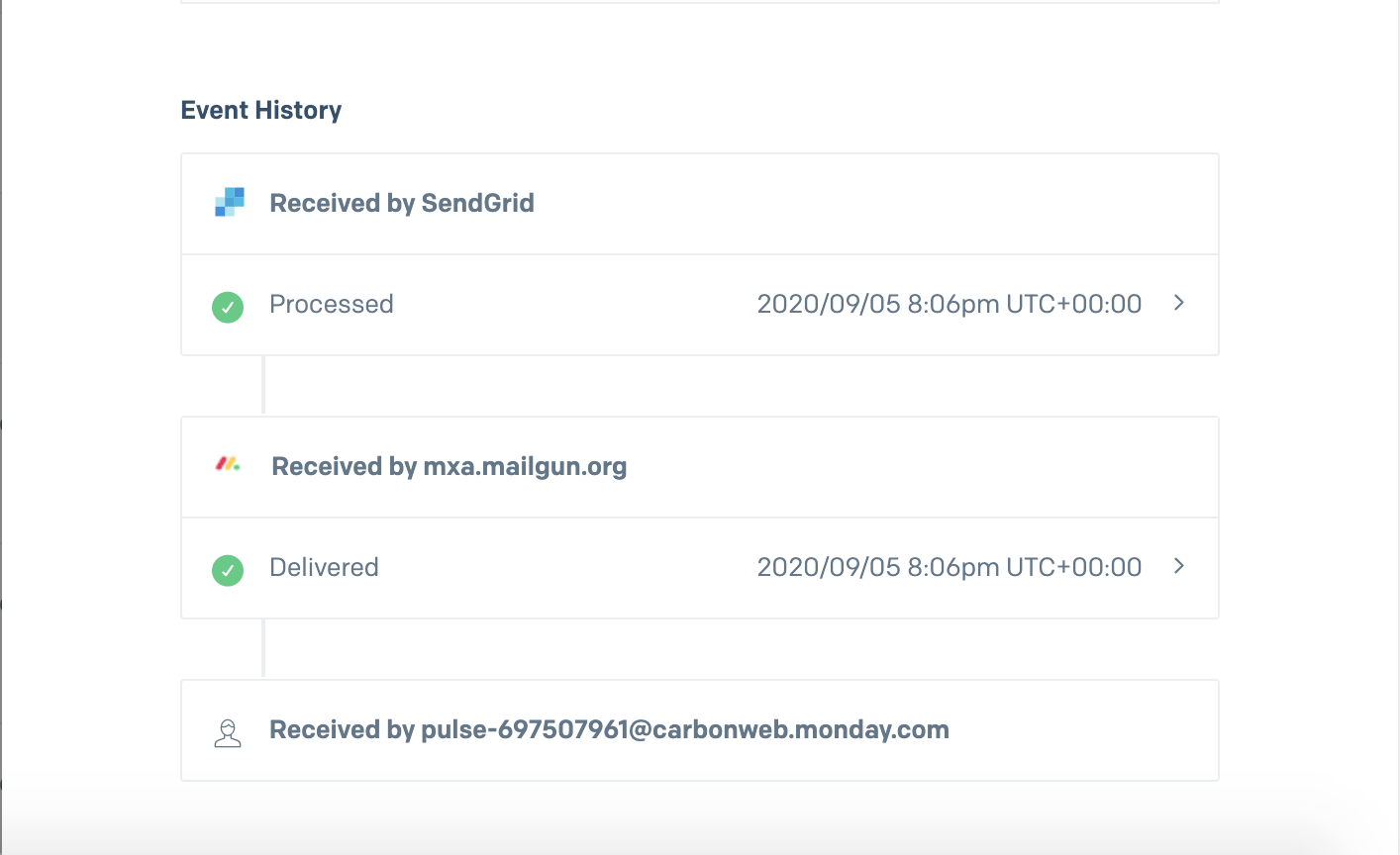Click the Received by SendGrid header

pos(402,203)
